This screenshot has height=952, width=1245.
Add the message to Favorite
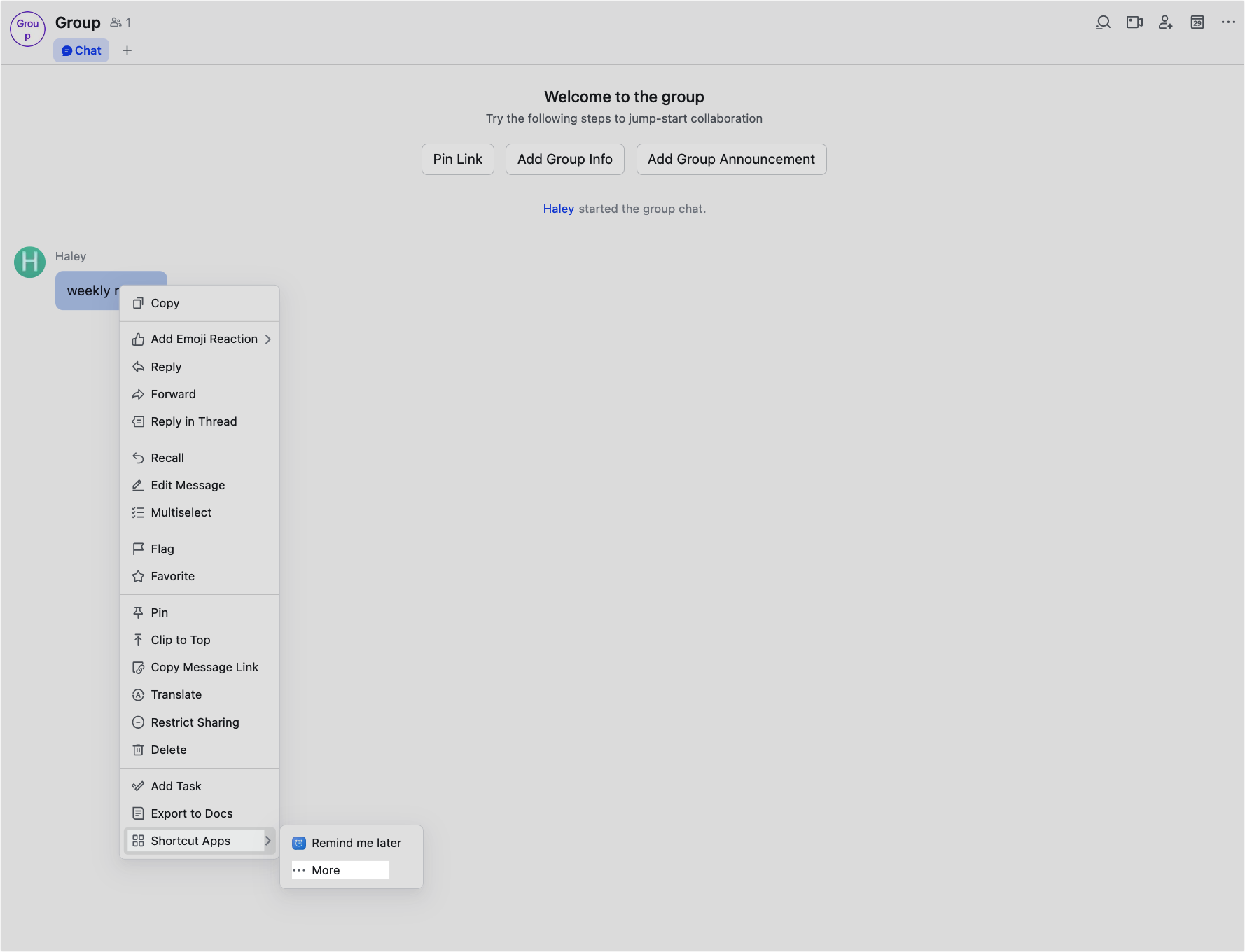click(200, 576)
